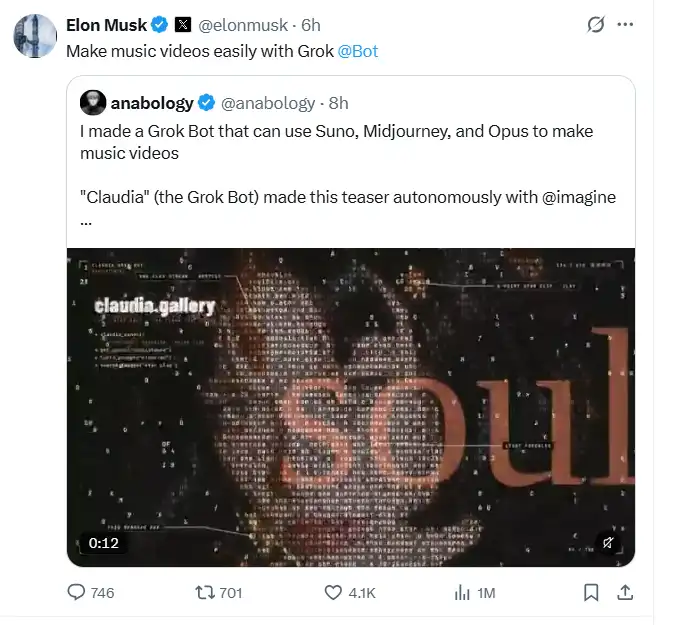Open the @Bot mention link
Screen dimensions: 679x625
pos(357,51)
